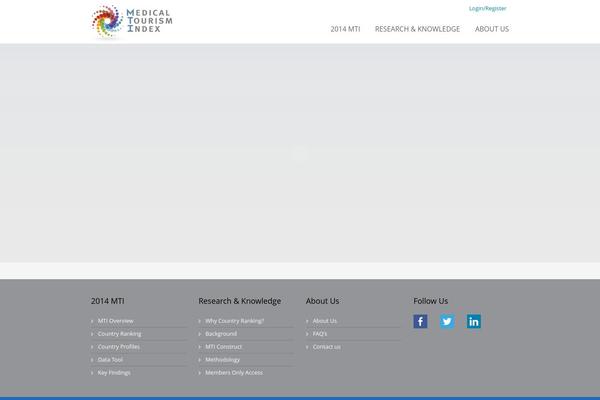The height and width of the screenshot is (400, 600).
Task: Open Methodology footer link
Action: 222,360
